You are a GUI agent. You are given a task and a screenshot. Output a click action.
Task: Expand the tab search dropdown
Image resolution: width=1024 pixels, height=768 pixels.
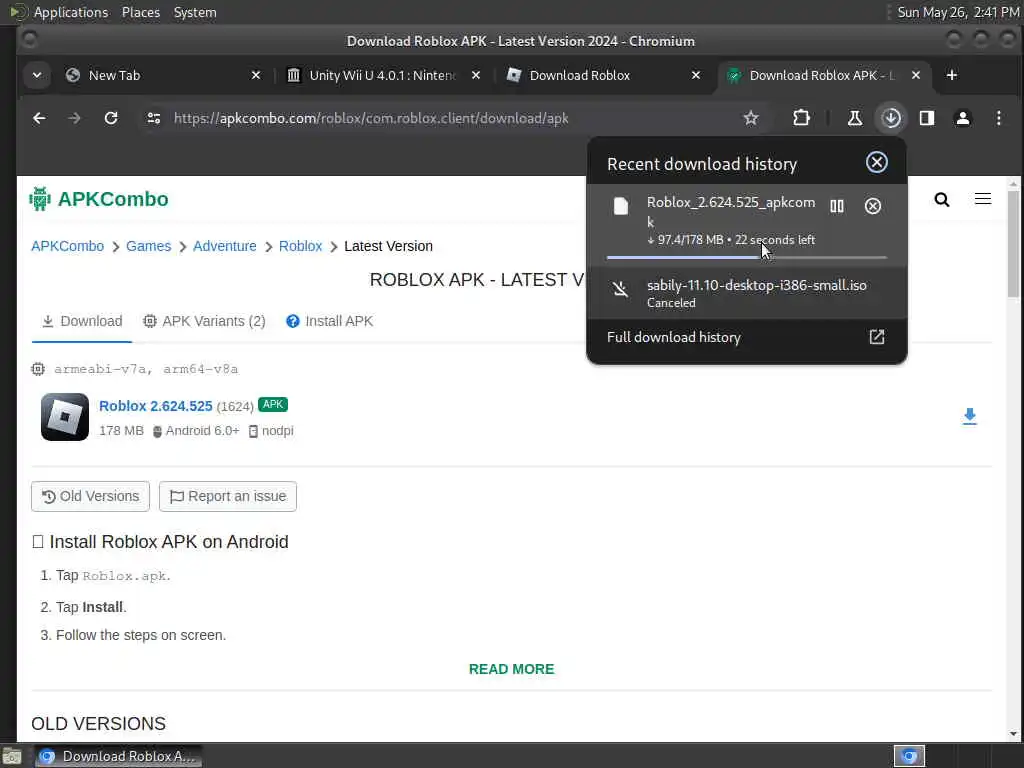(37, 75)
